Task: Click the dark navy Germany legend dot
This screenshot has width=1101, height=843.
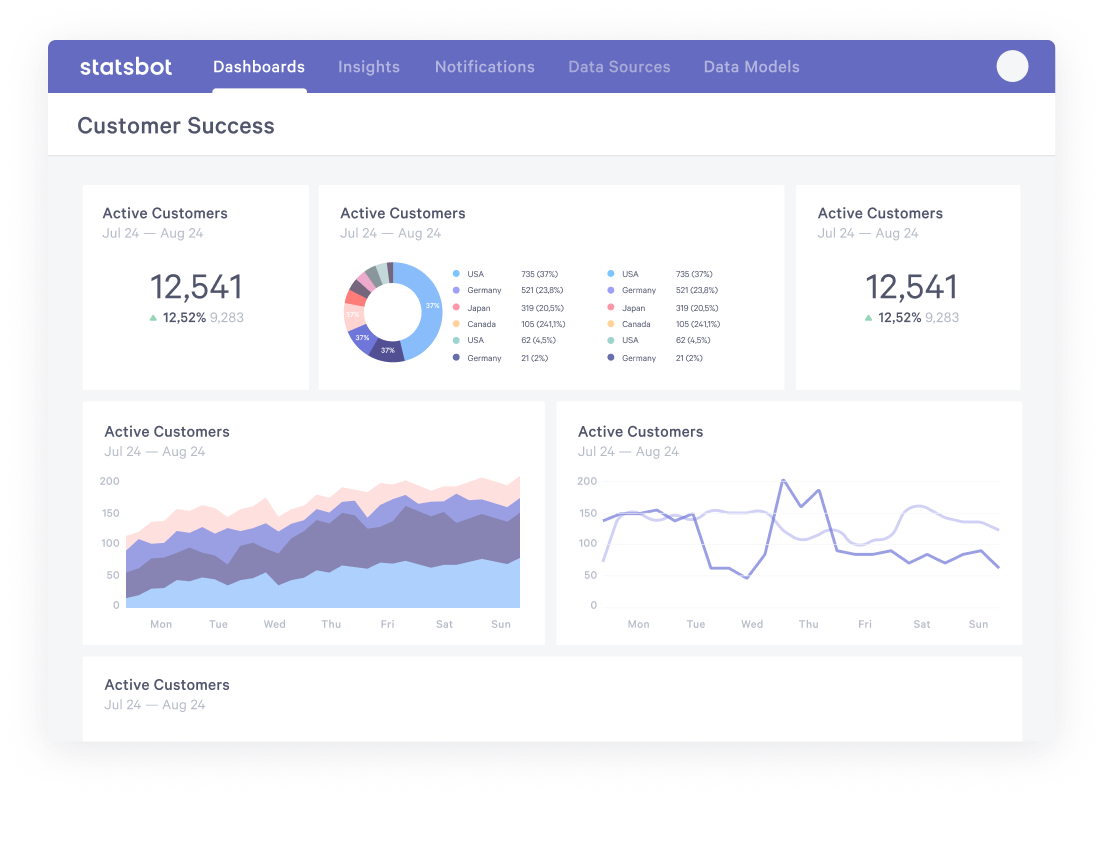Action: (x=458, y=357)
